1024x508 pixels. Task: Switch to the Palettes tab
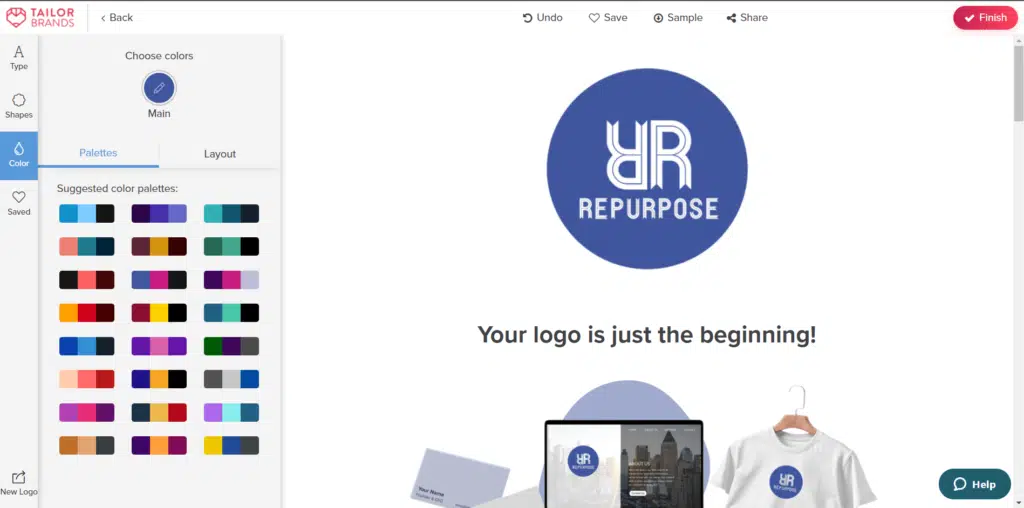98,153
